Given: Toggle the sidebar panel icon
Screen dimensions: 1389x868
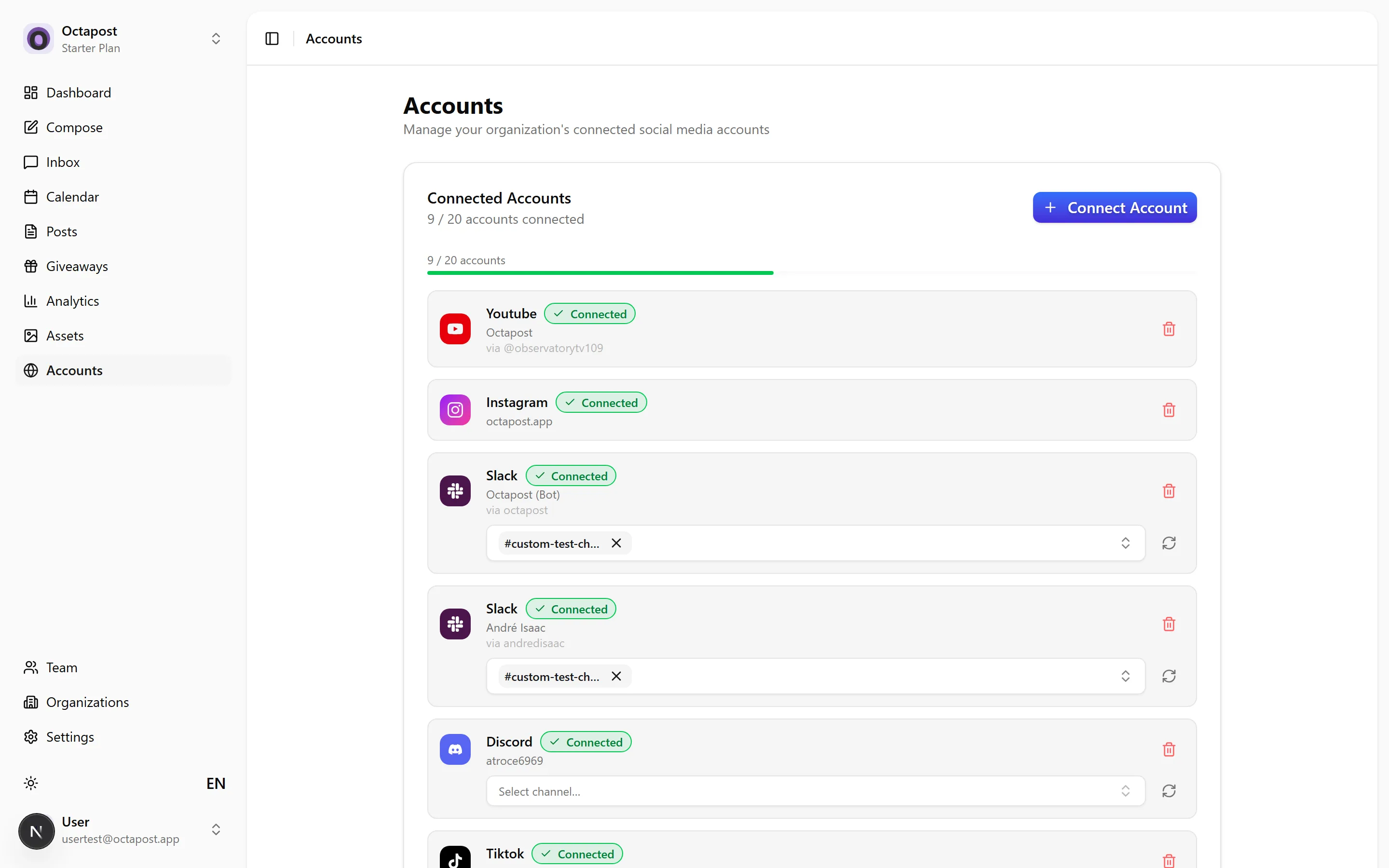Looking at the screenshot, I should pos(272,39).
